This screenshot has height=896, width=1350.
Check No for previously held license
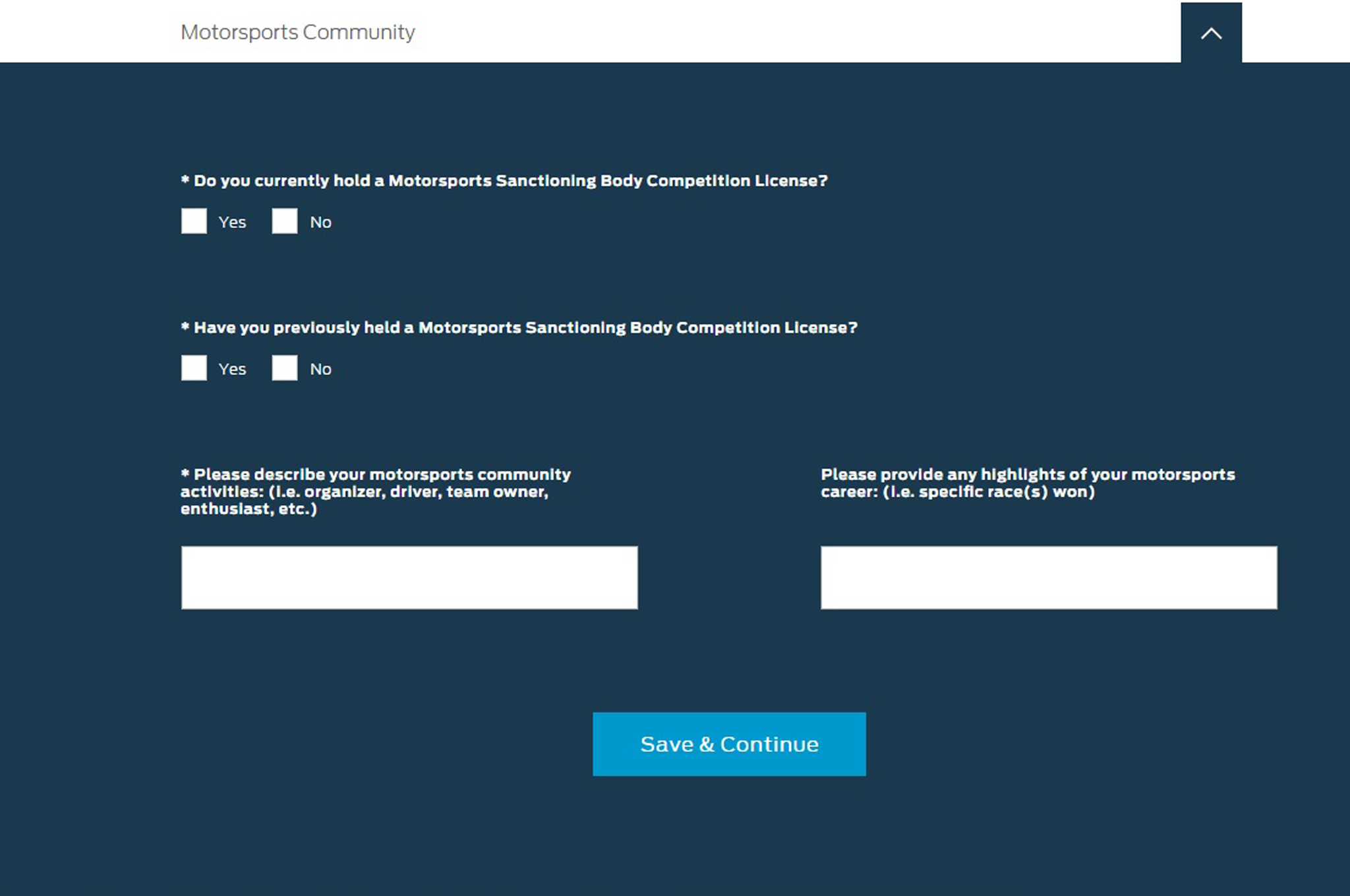point(285,368)
